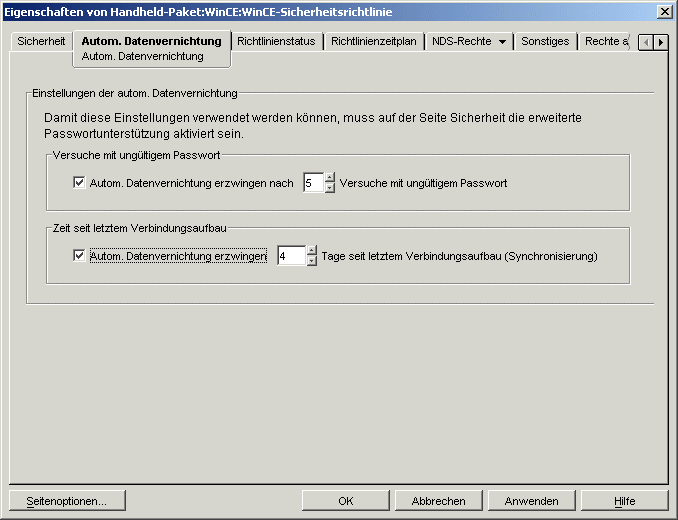The height and width of the screenshot is (520, 678).
Task: Select the Autom. Datenvernichtung sub-page label
Action: (x=142, y=57)
